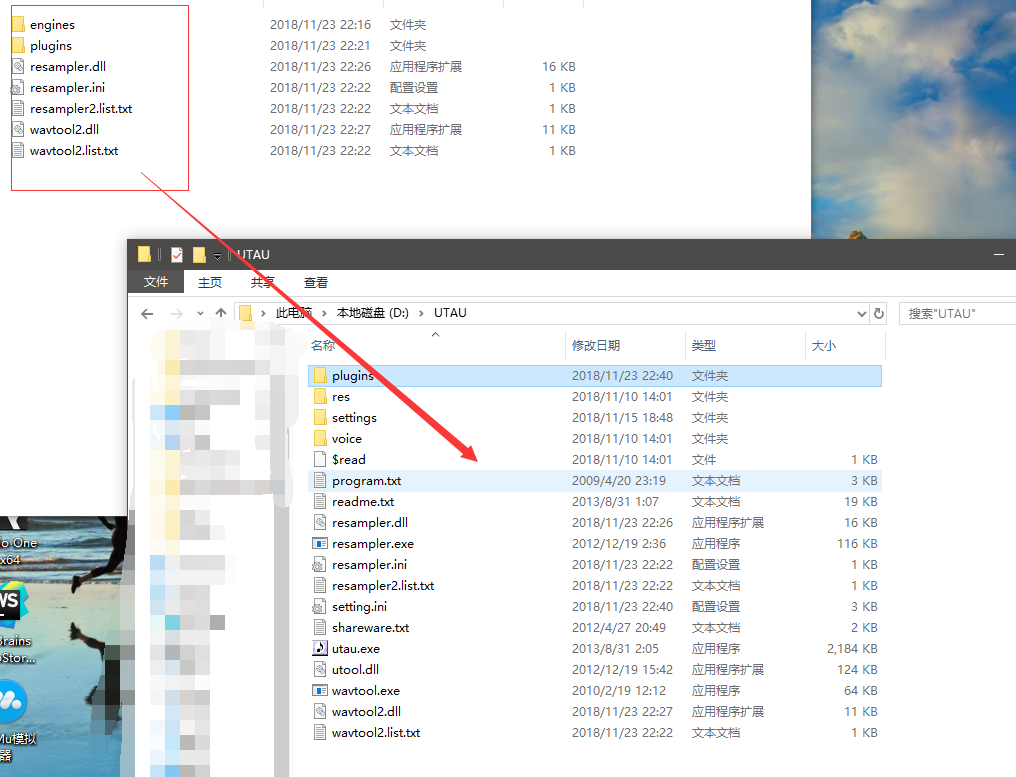1016x777 pixels.
Task: Click wavtool2.dll icon in background window
Action: 18,130
